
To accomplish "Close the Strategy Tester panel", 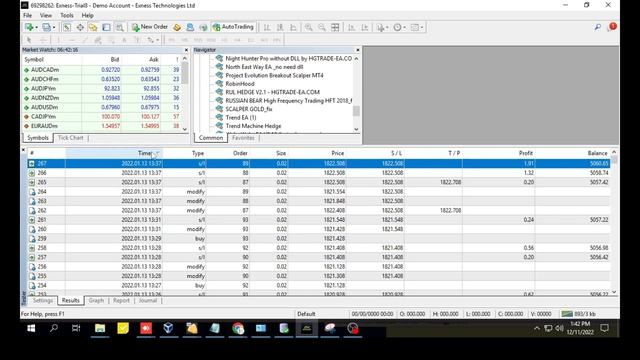I will click(x=23, y=150).
